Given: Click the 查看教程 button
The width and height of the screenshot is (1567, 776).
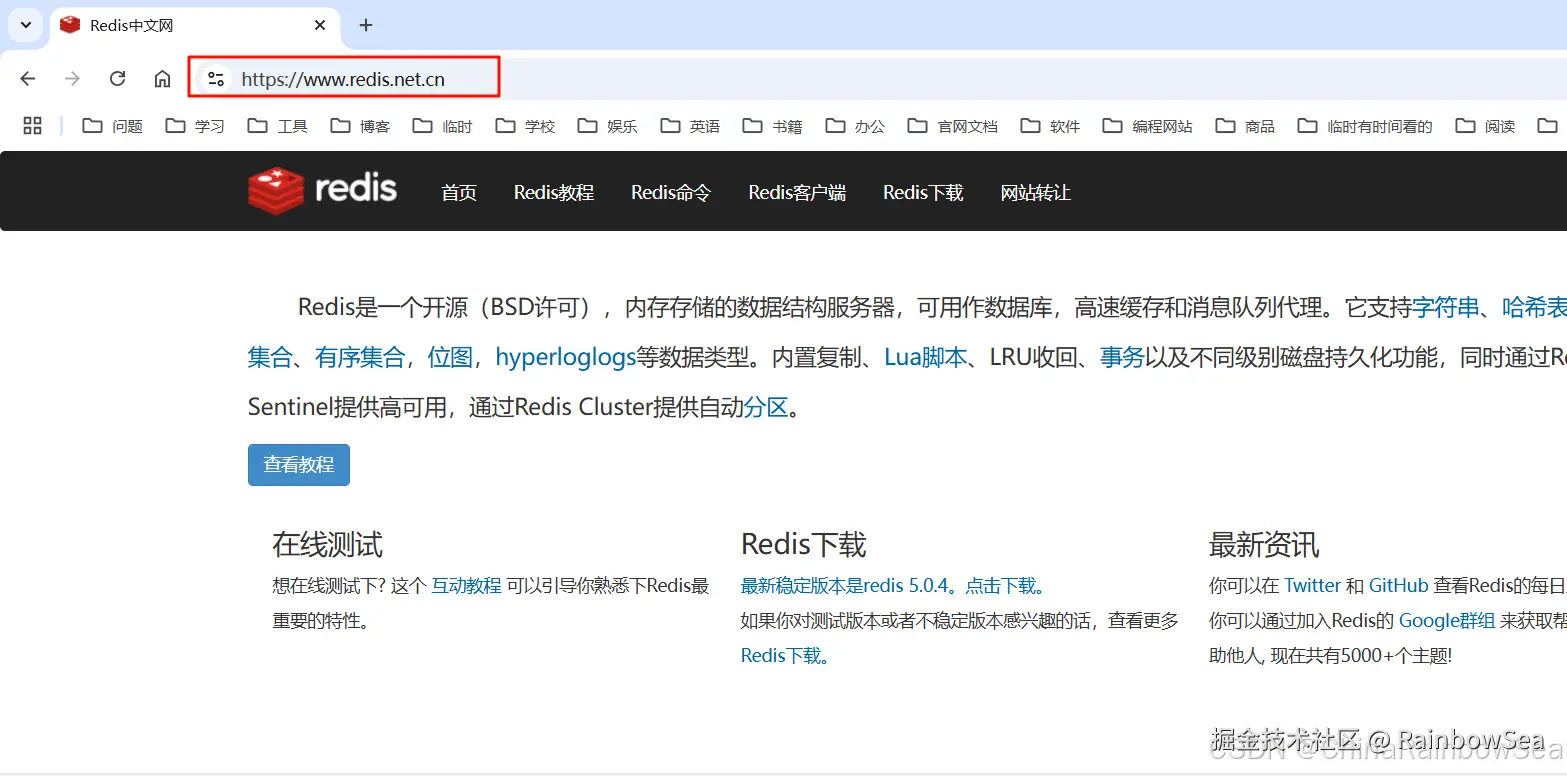Looking at the screenshot, I should pos(299,465).
